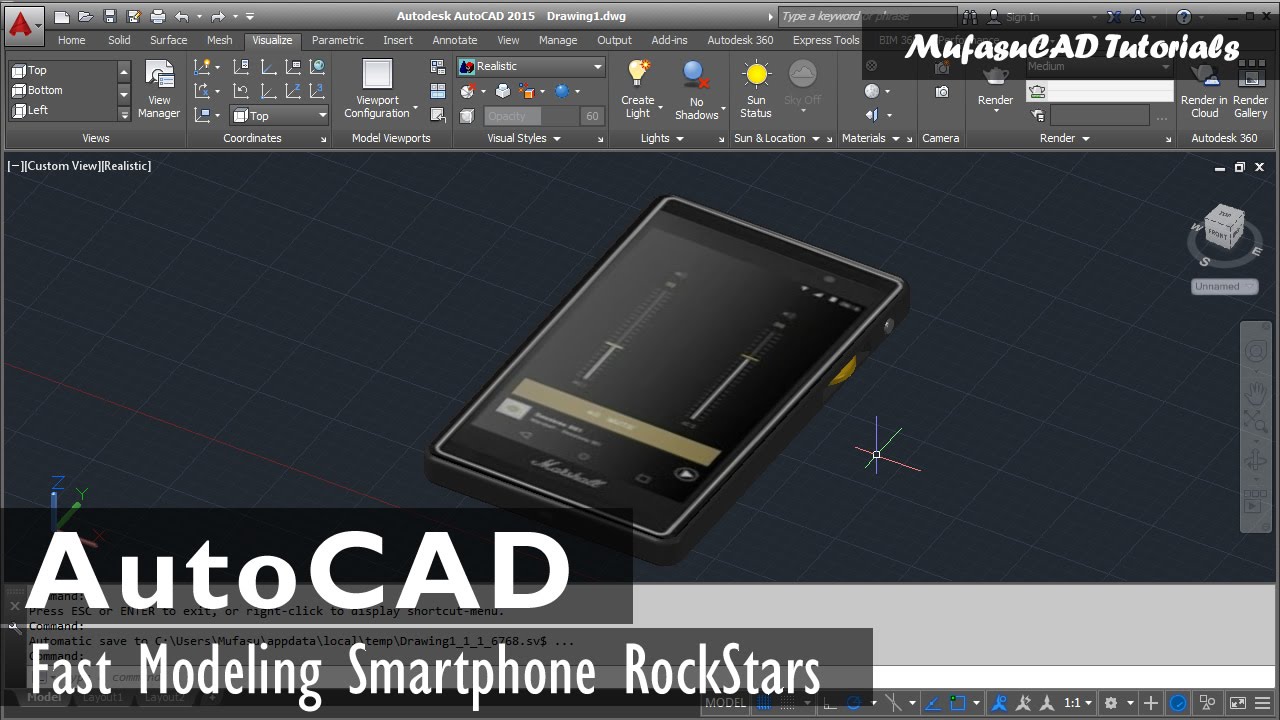This screenshot has height=720, width=1280.
Task: Switch to the Annotate ribbon tab
Action: click(454, 40)
